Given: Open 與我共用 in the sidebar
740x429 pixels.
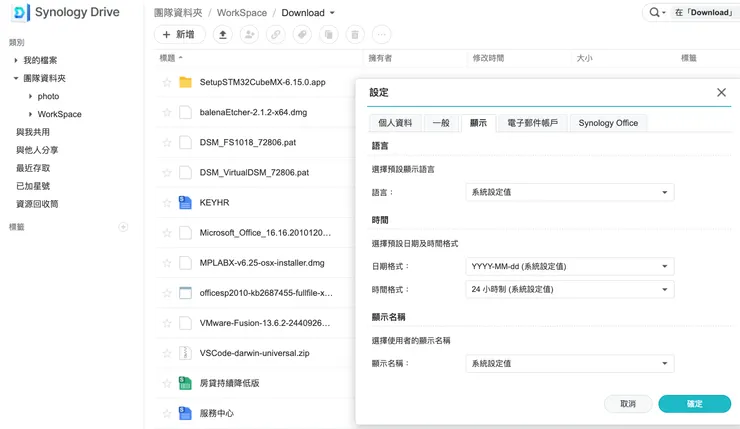Looking at the screenshot, I should 33,132.
